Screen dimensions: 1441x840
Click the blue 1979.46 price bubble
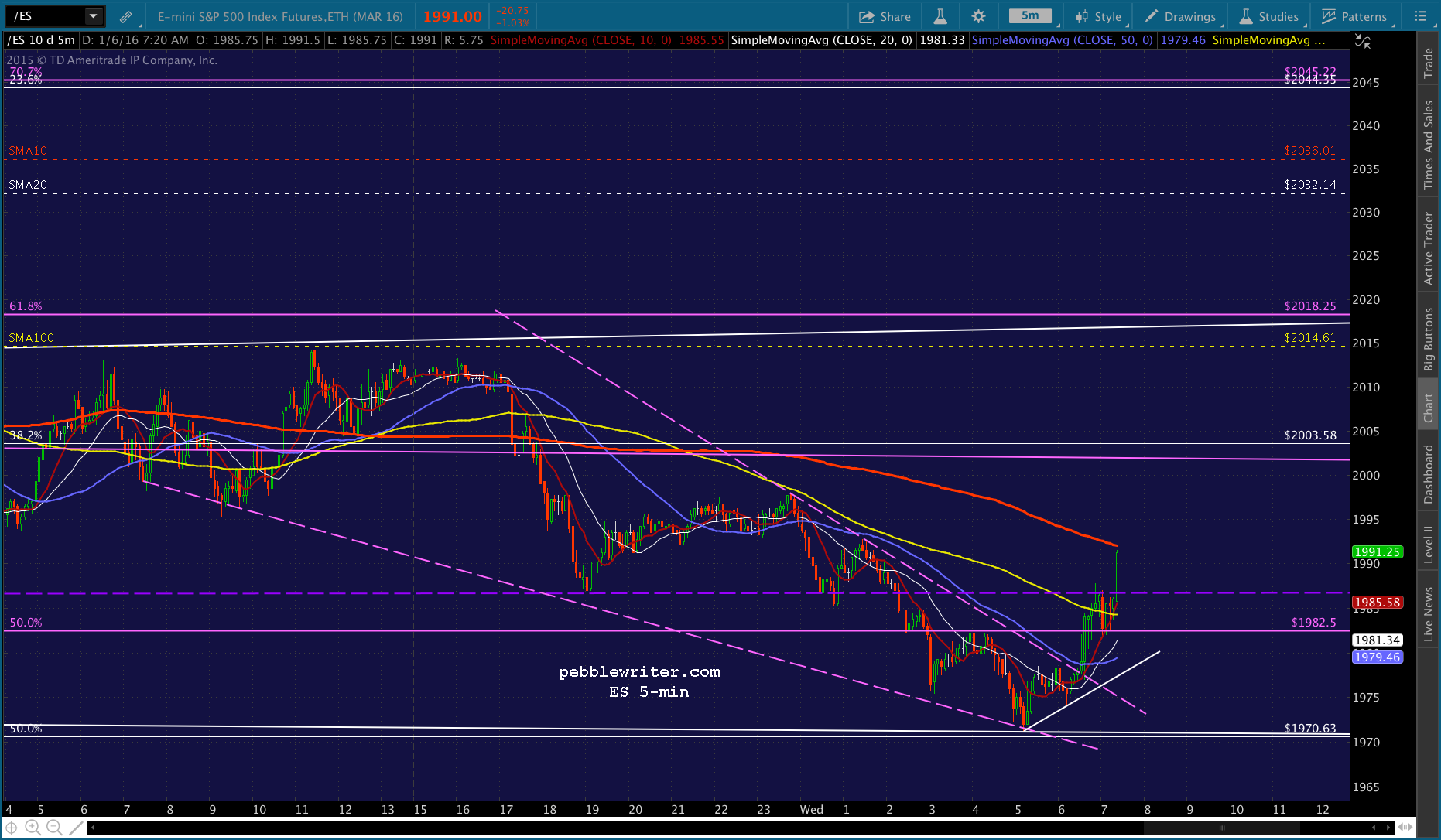pyautogui.click(x=1378, y=657)
